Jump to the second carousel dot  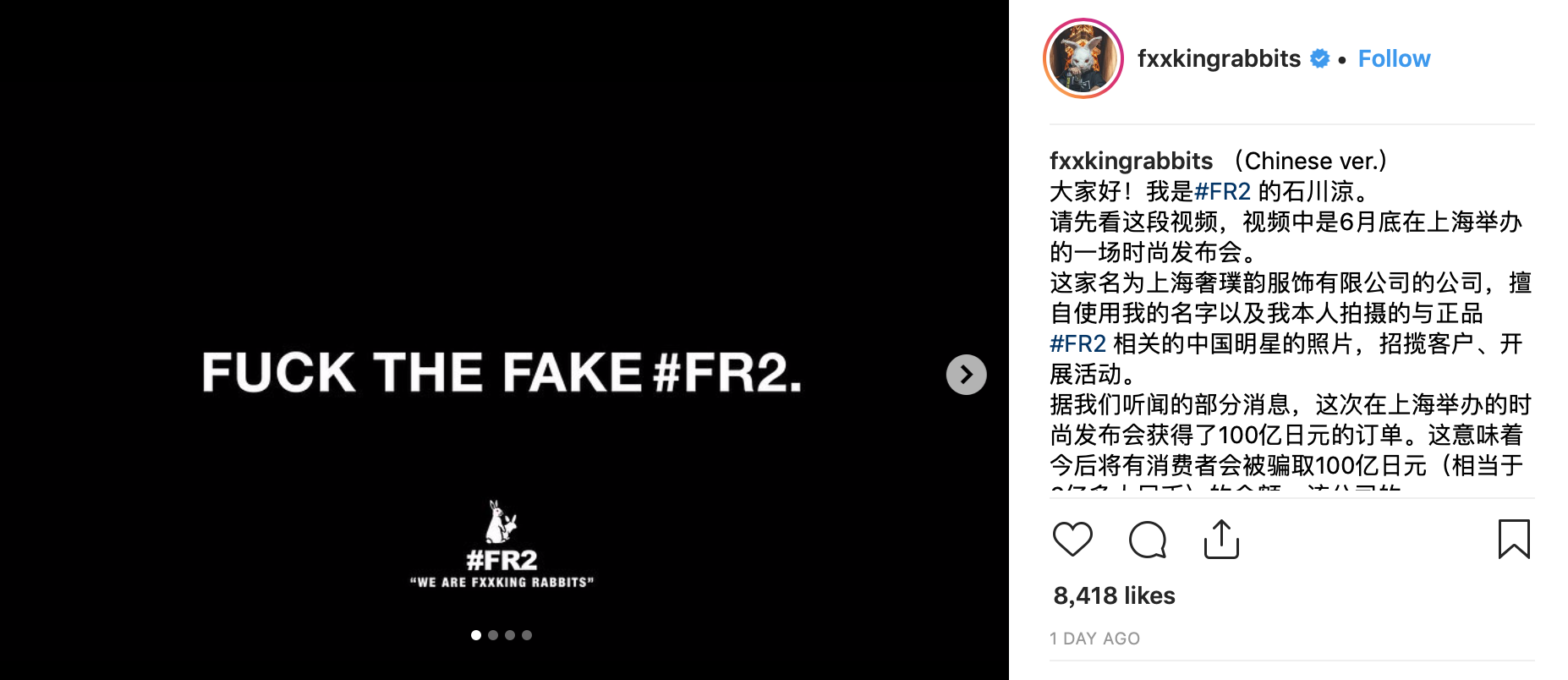493,635
